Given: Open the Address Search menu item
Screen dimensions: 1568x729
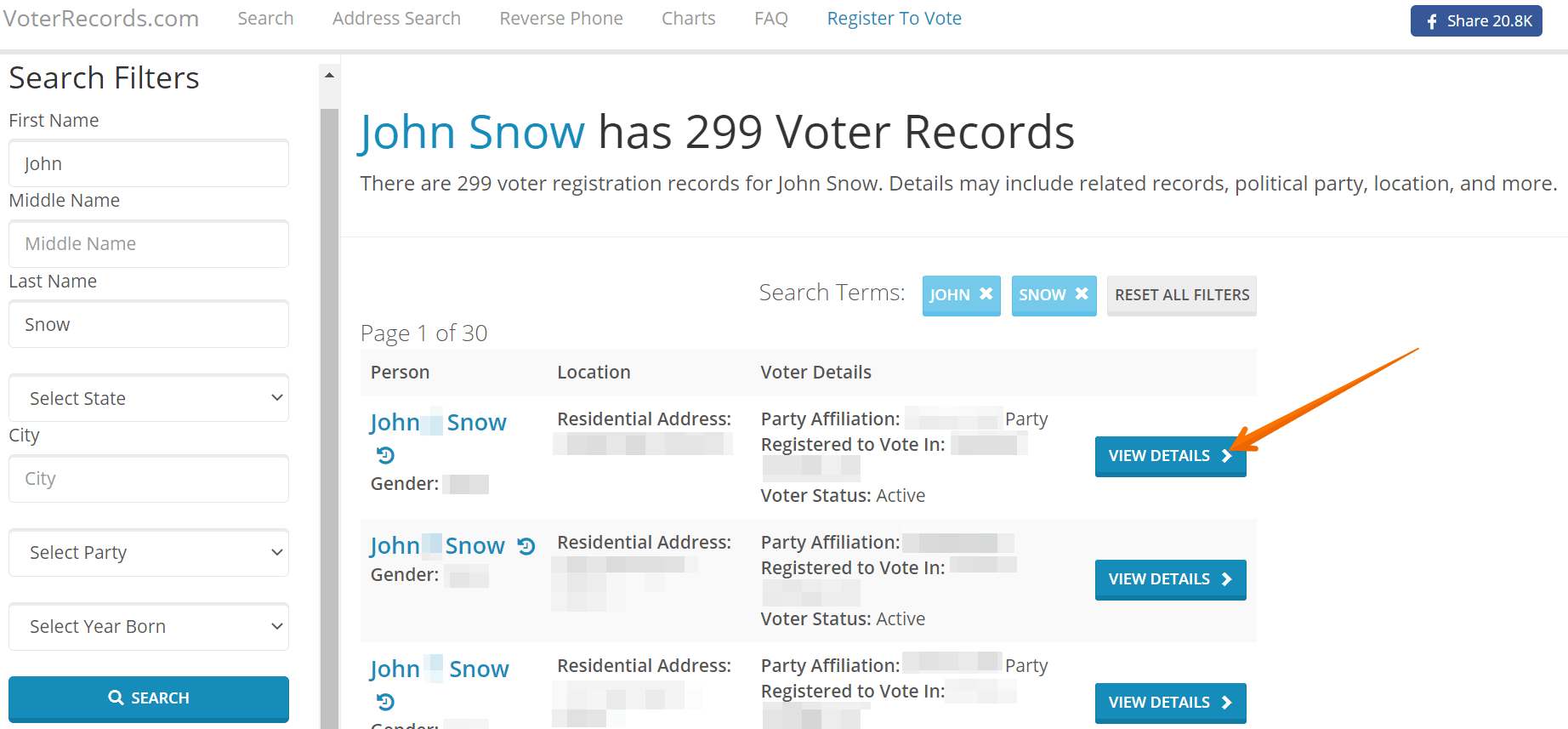Looking at the screenshot, I should [x=396, y=19].
